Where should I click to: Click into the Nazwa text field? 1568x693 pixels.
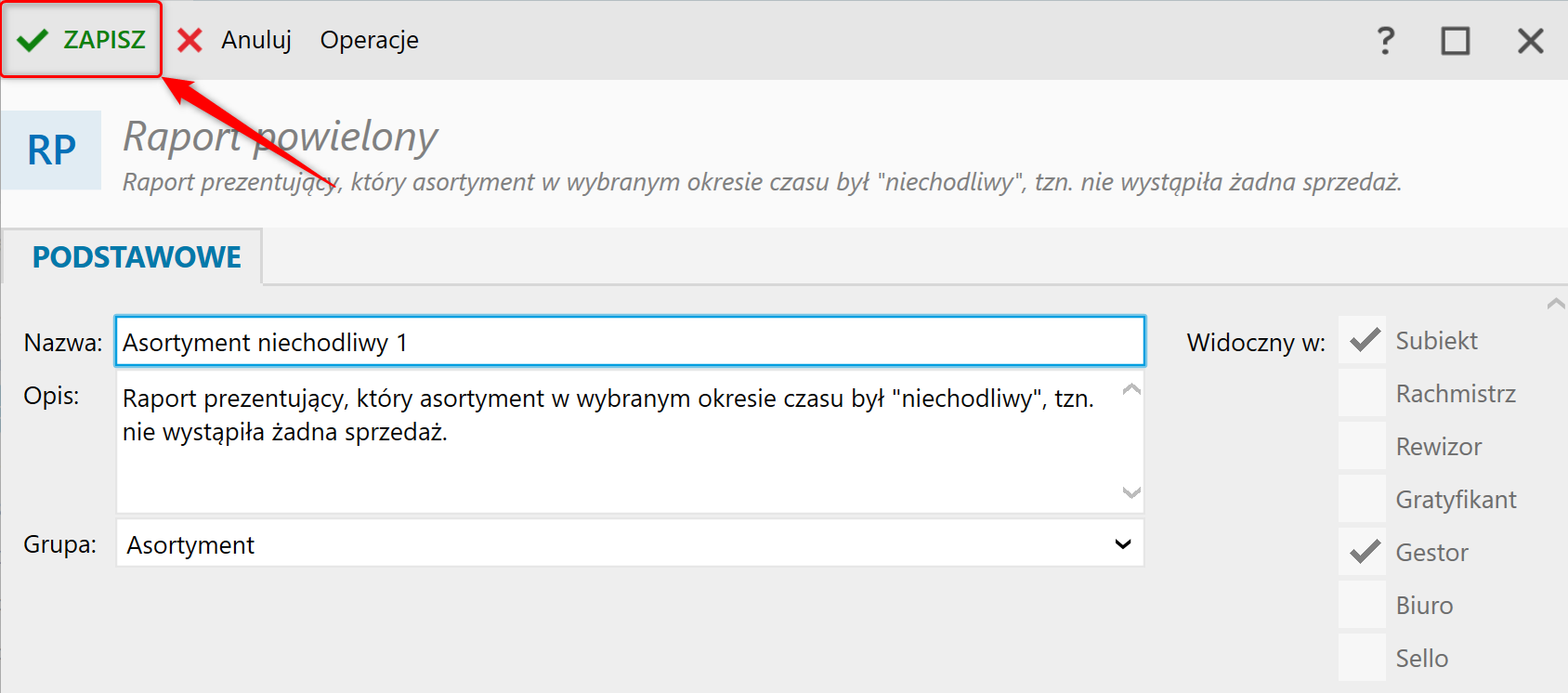(x=630, y=343)
